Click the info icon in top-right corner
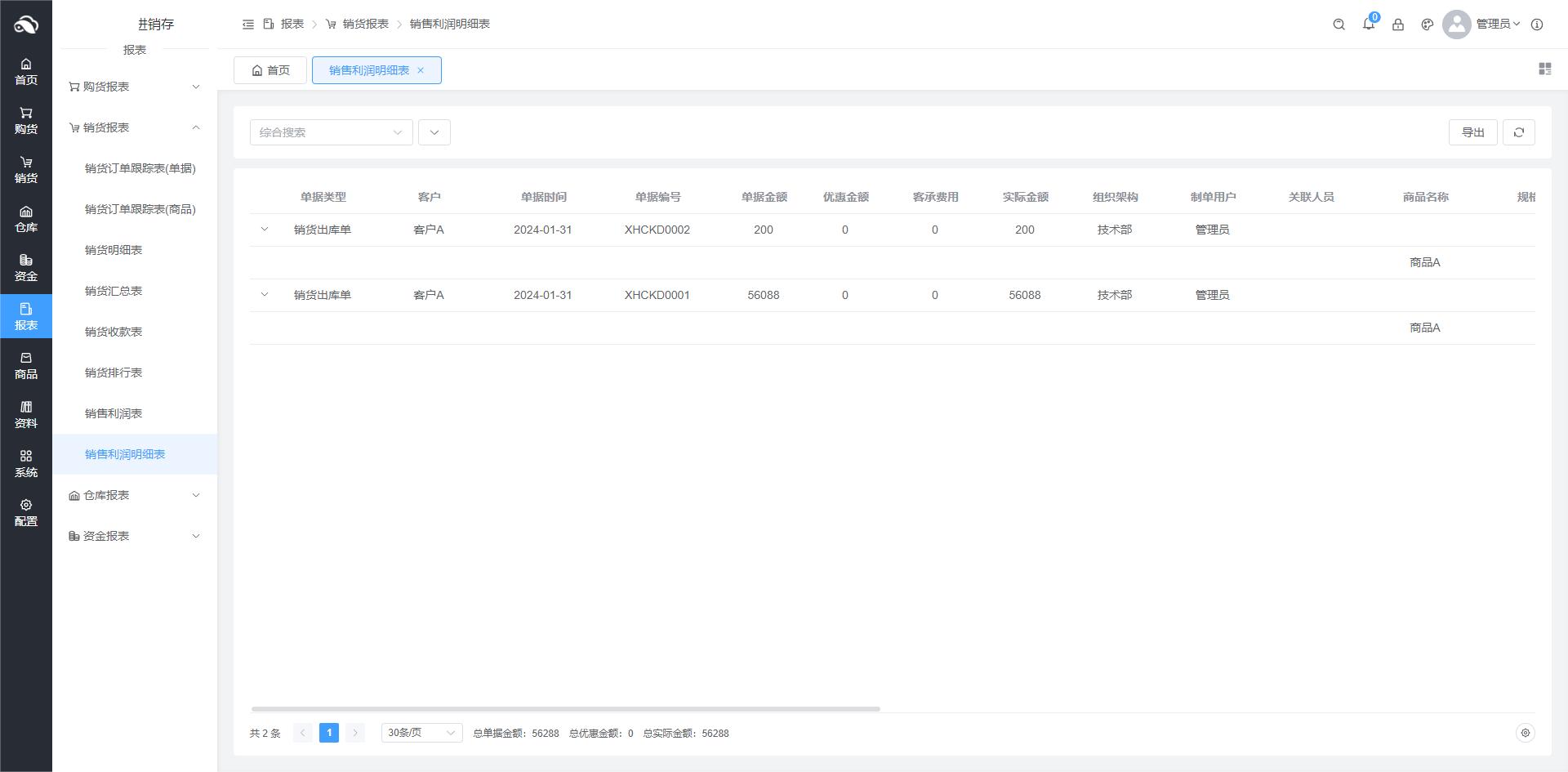The width and height of the screenshot is (1568, 772). (1536, 25)
